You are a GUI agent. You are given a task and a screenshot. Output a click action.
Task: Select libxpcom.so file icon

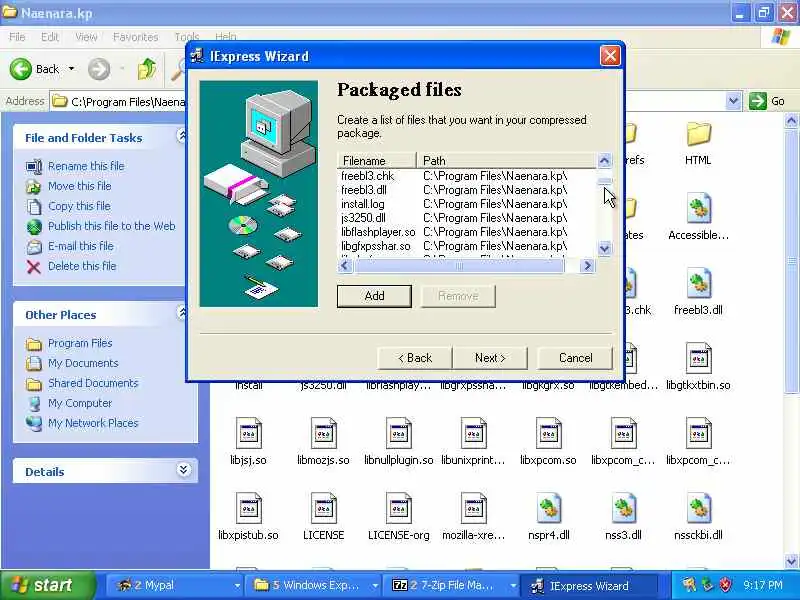coord(548,433)
